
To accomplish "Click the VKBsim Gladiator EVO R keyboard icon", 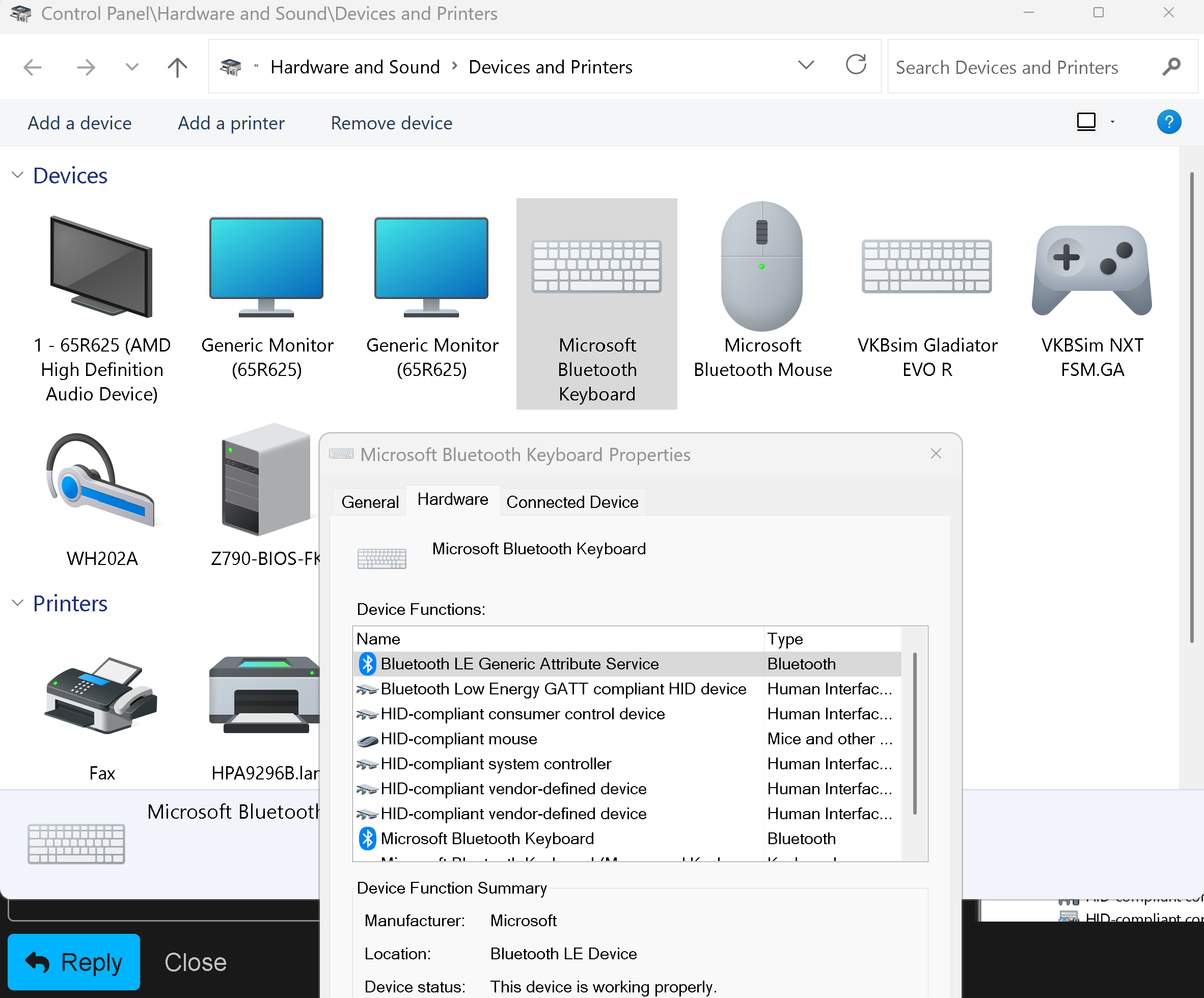I will coord(926,267).
